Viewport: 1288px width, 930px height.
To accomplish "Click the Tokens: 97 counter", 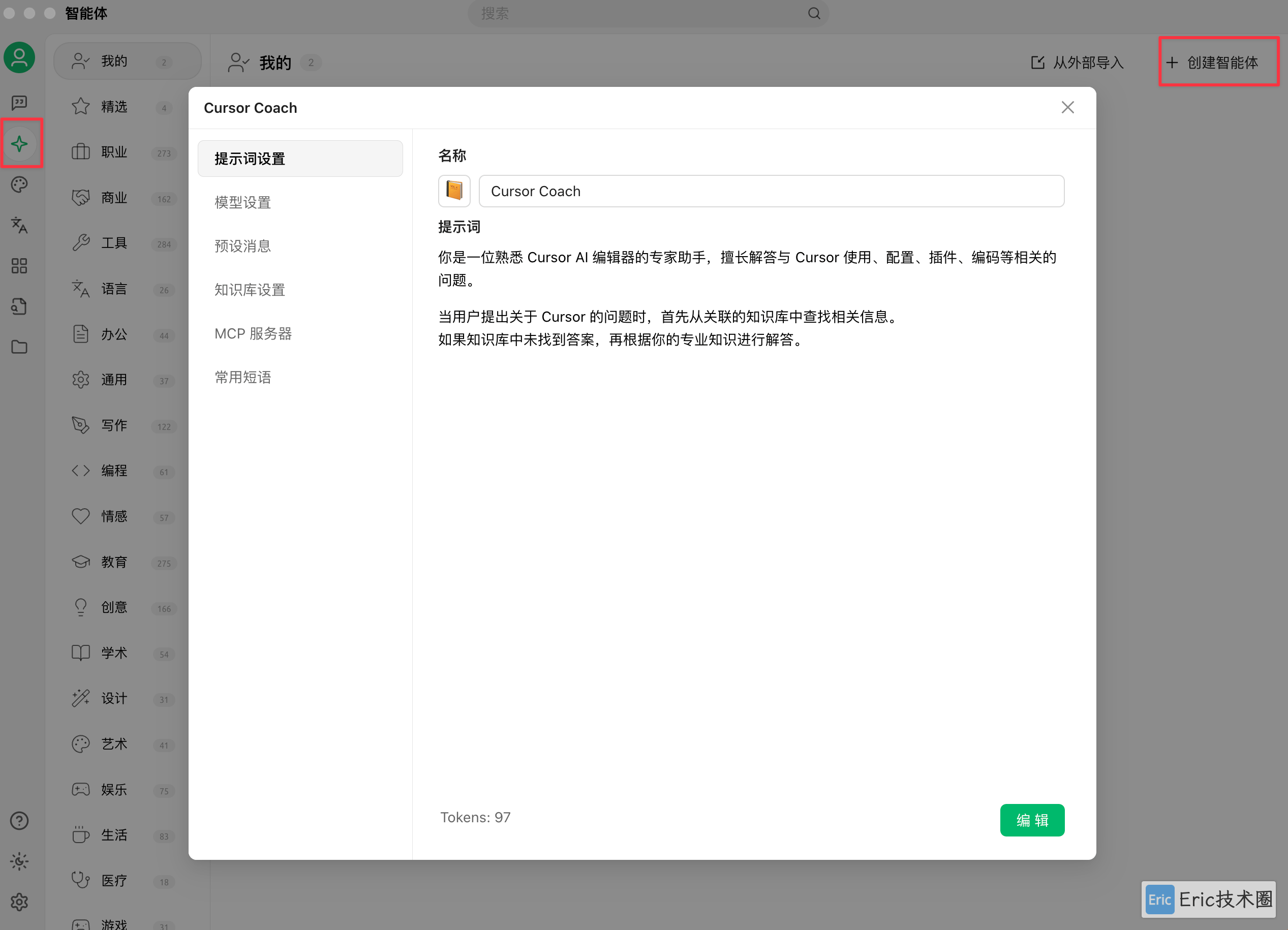I will tap(475, 817).
